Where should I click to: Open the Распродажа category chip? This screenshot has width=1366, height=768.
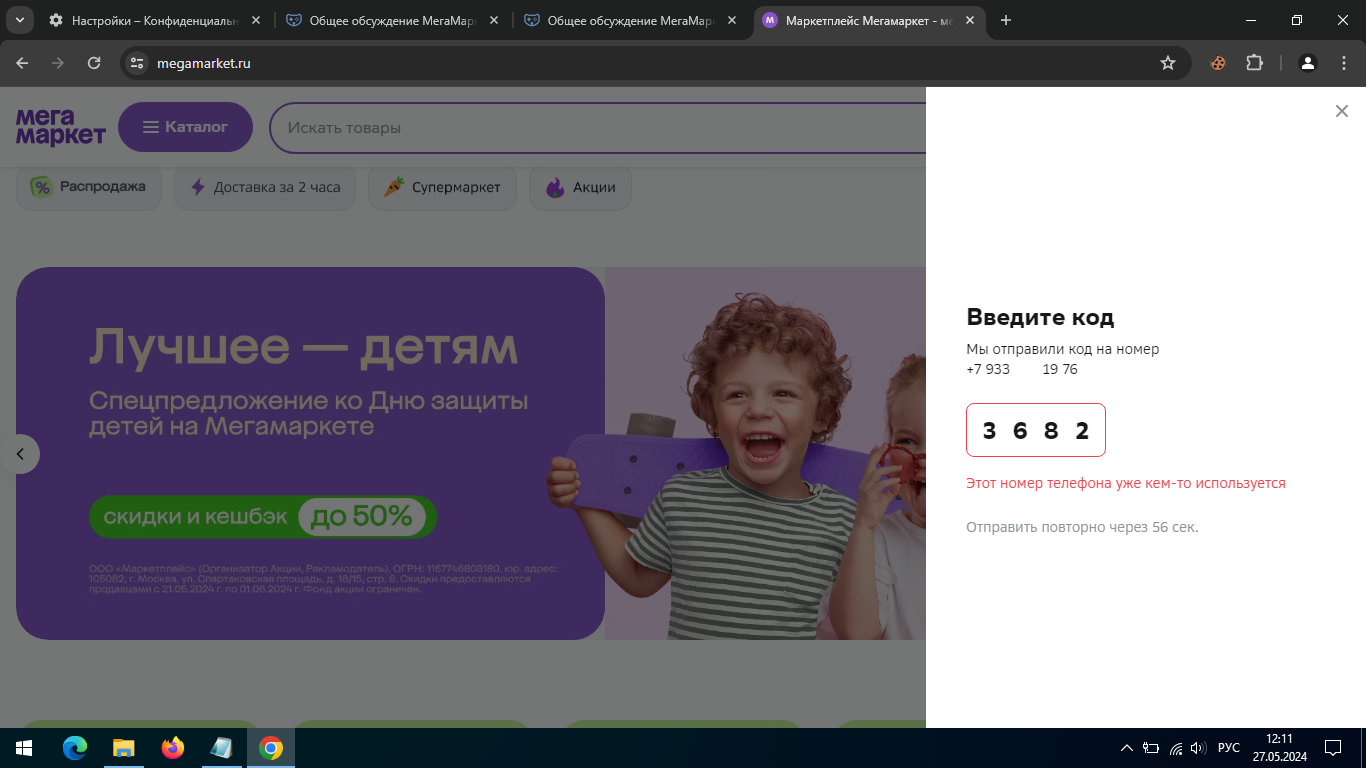point(88,187)
